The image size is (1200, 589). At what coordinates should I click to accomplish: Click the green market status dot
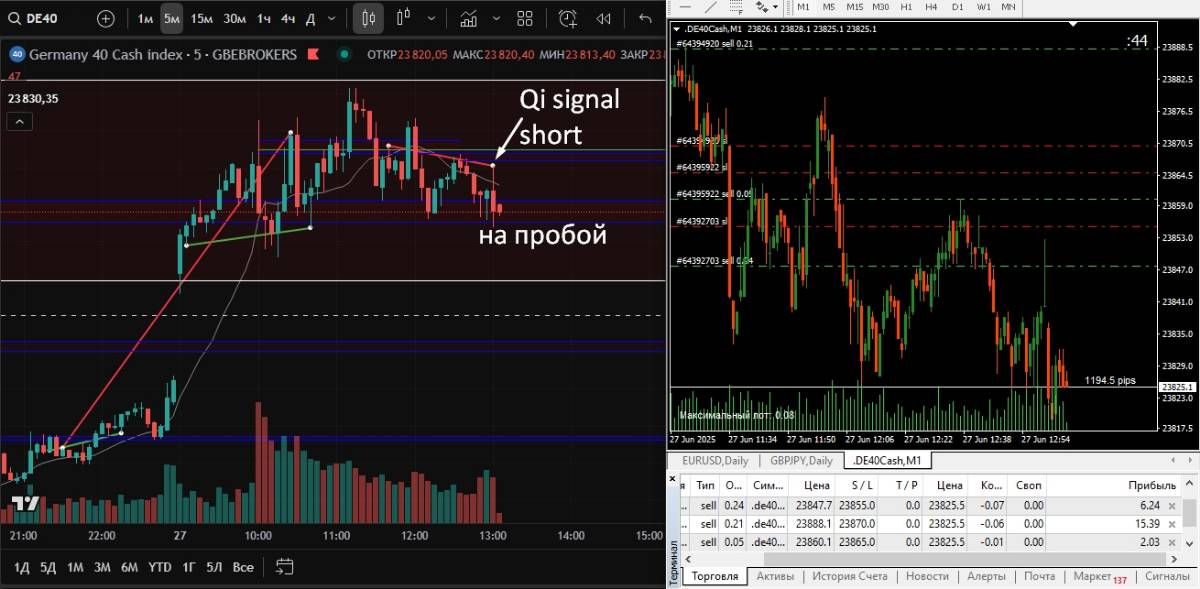pos(345,54)
